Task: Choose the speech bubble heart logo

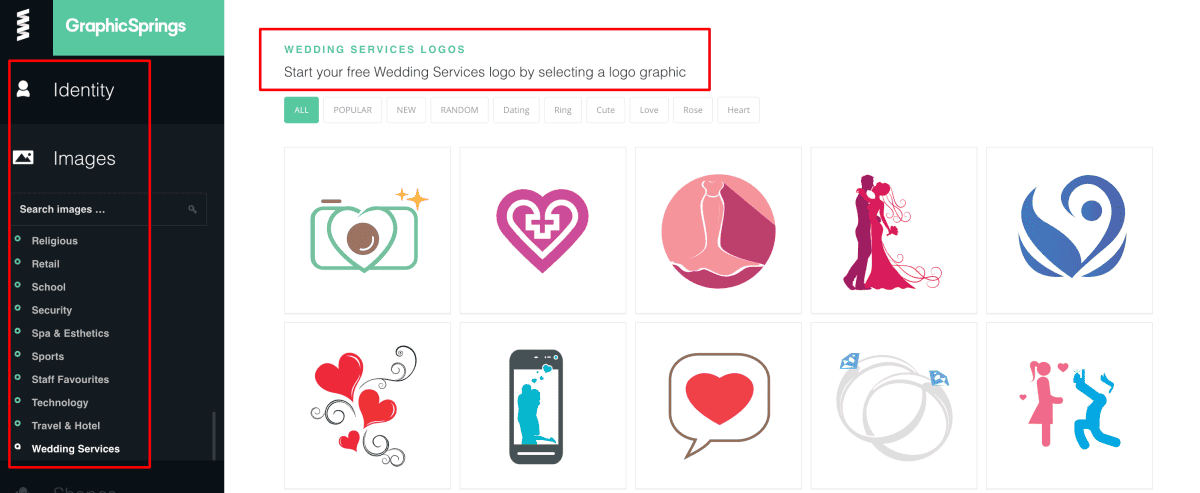Action: [x=718, y=405]
